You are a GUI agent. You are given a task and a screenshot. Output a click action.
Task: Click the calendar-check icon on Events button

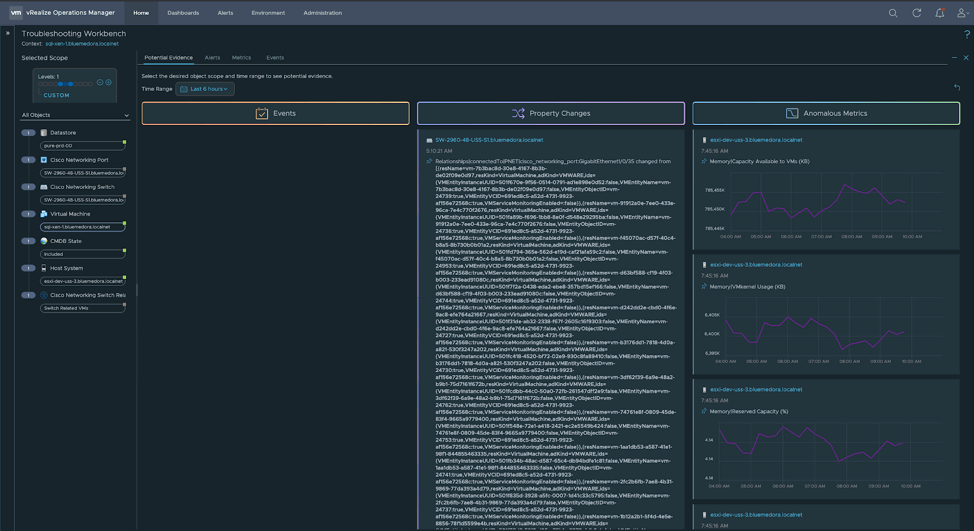point(262,113)
